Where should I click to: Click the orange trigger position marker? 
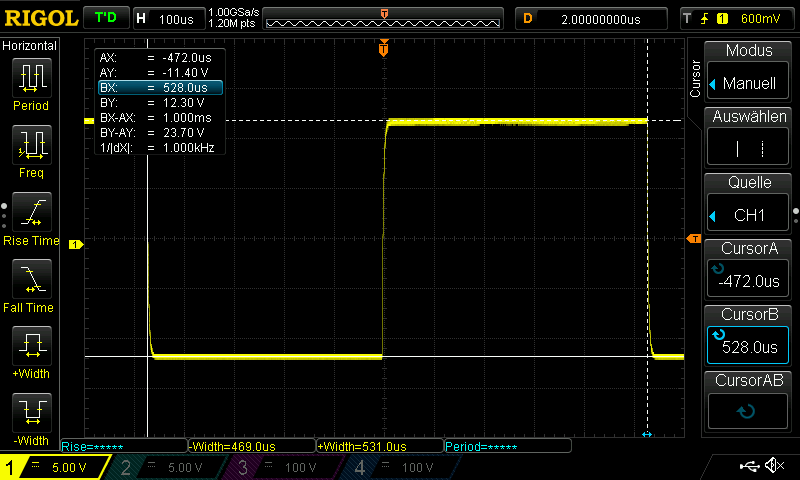coord(383,47)
